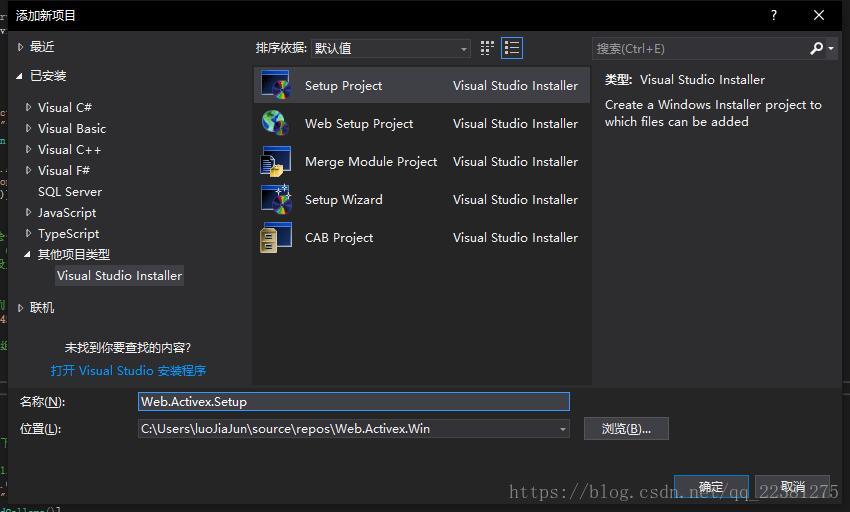This screenshot has width=850, height=512.
Task: Click the search magnifier icon
Action: (x=816, y=48)
